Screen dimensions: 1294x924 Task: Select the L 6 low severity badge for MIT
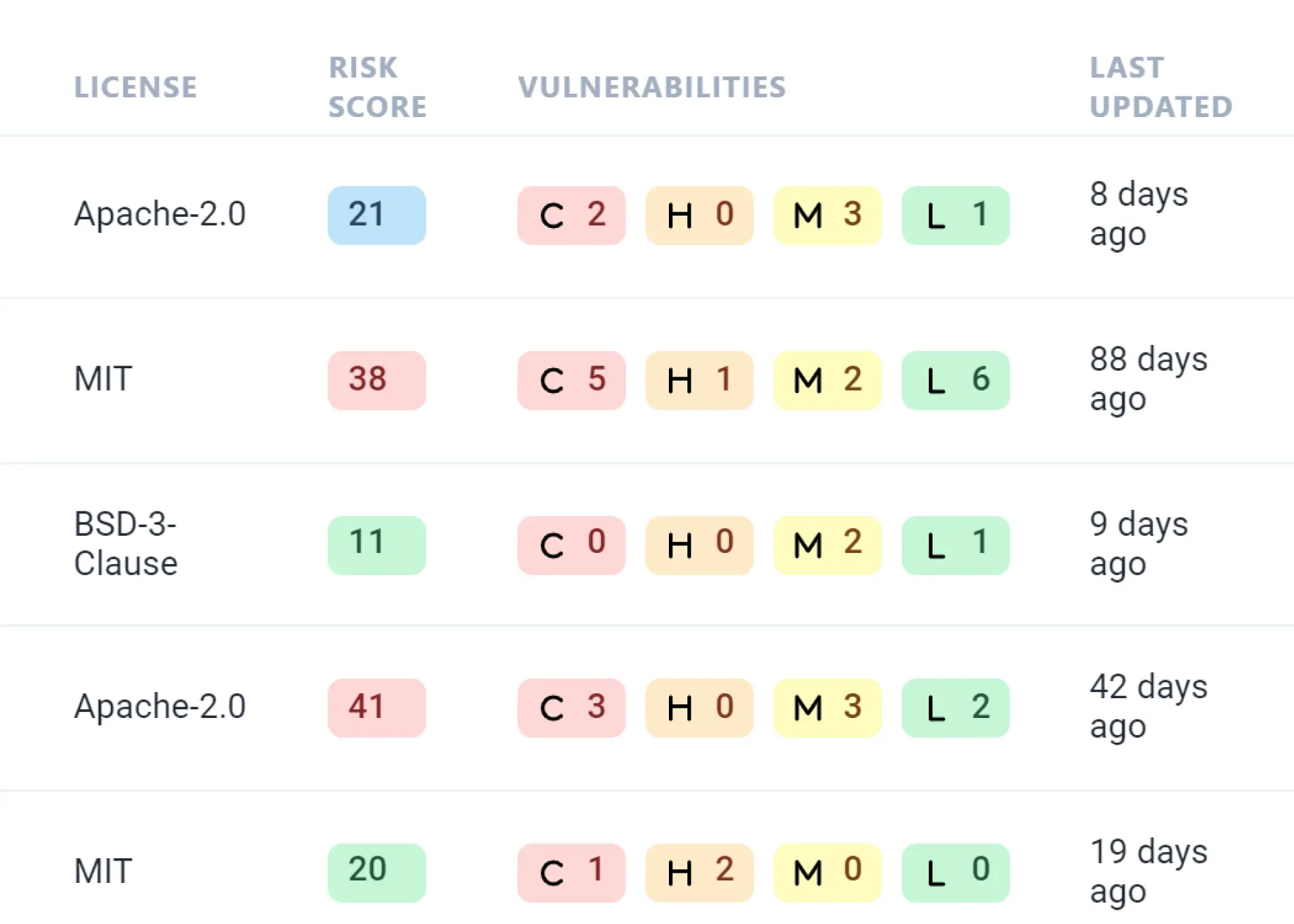(955, 381)
